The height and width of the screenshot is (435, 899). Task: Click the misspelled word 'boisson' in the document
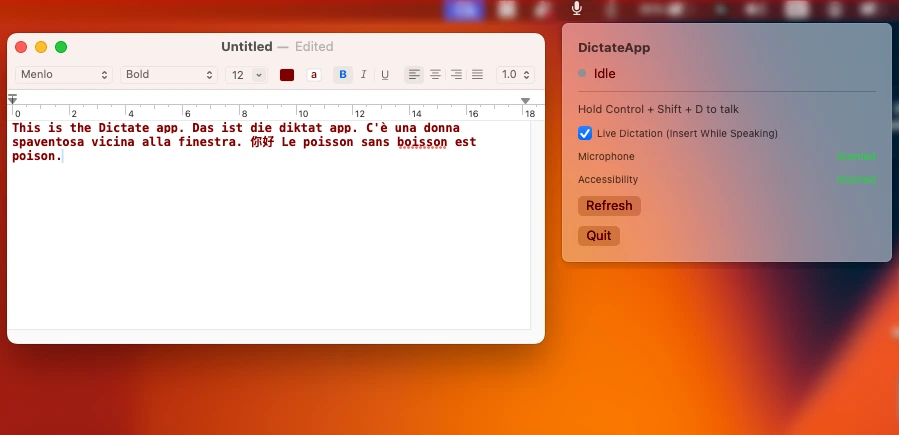point(422,142)
